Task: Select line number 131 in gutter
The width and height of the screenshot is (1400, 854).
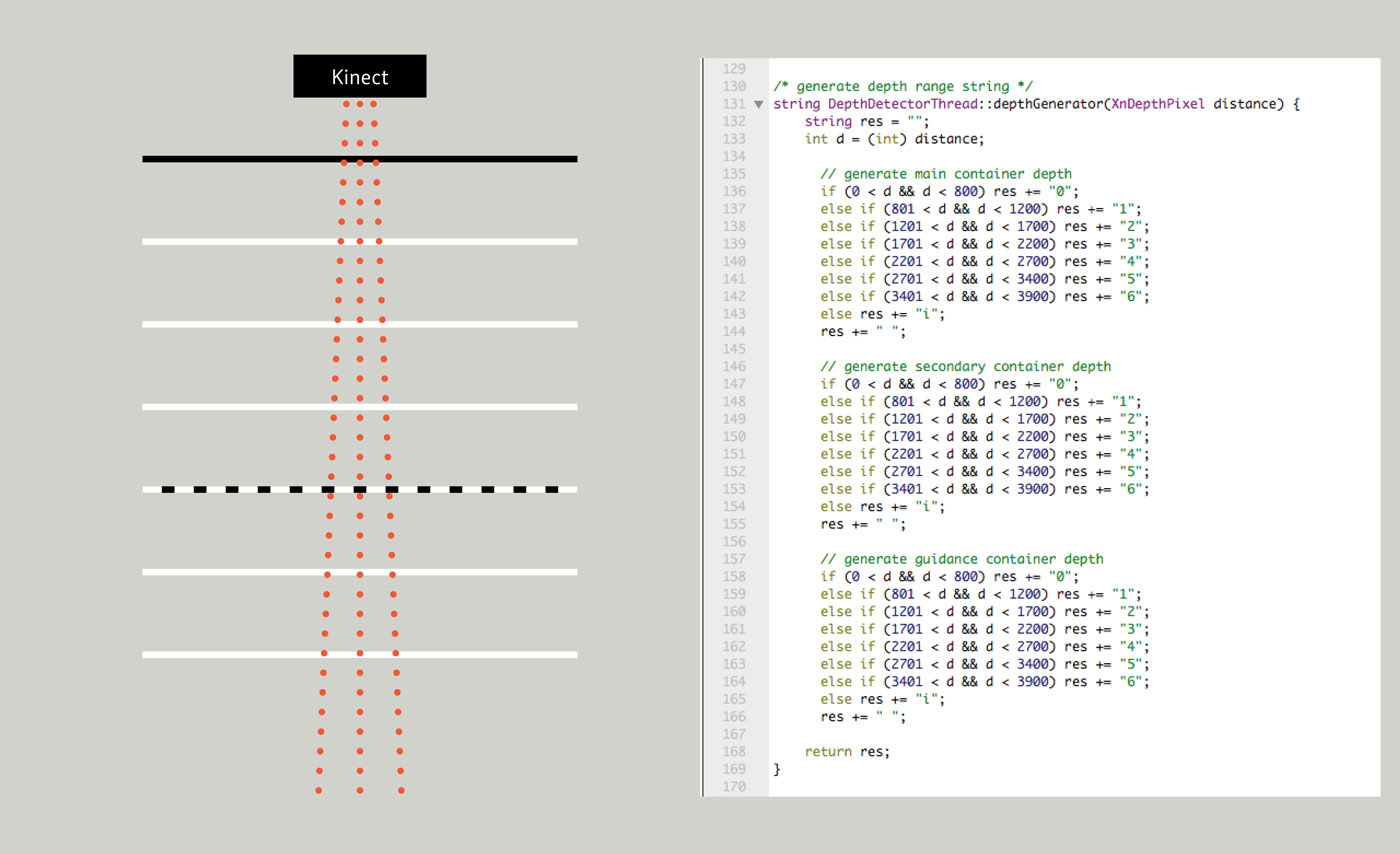Action: (x=735, y=104)
